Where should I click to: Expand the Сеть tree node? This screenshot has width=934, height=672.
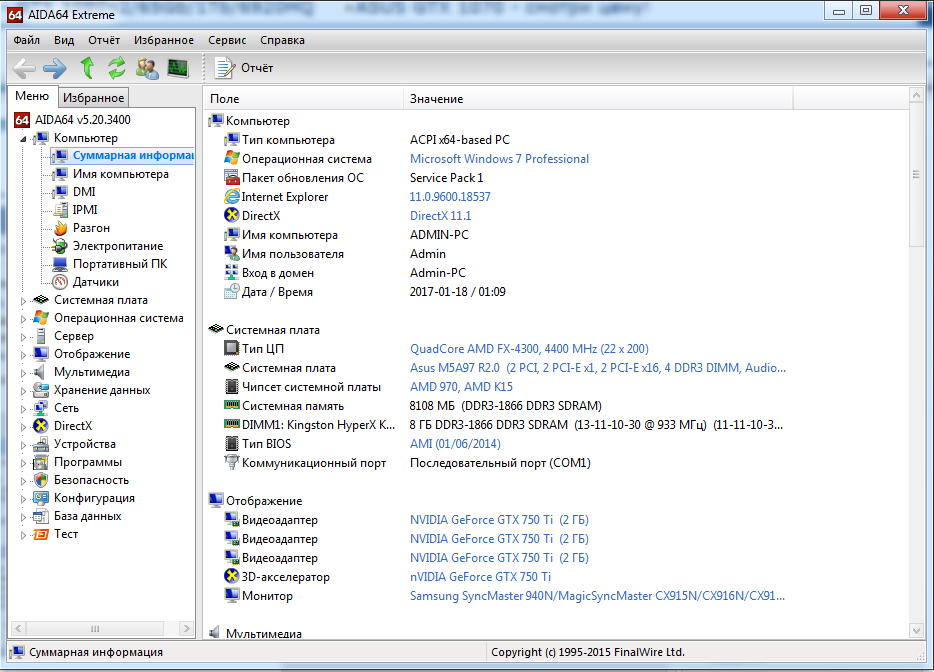tap(23, 409)
